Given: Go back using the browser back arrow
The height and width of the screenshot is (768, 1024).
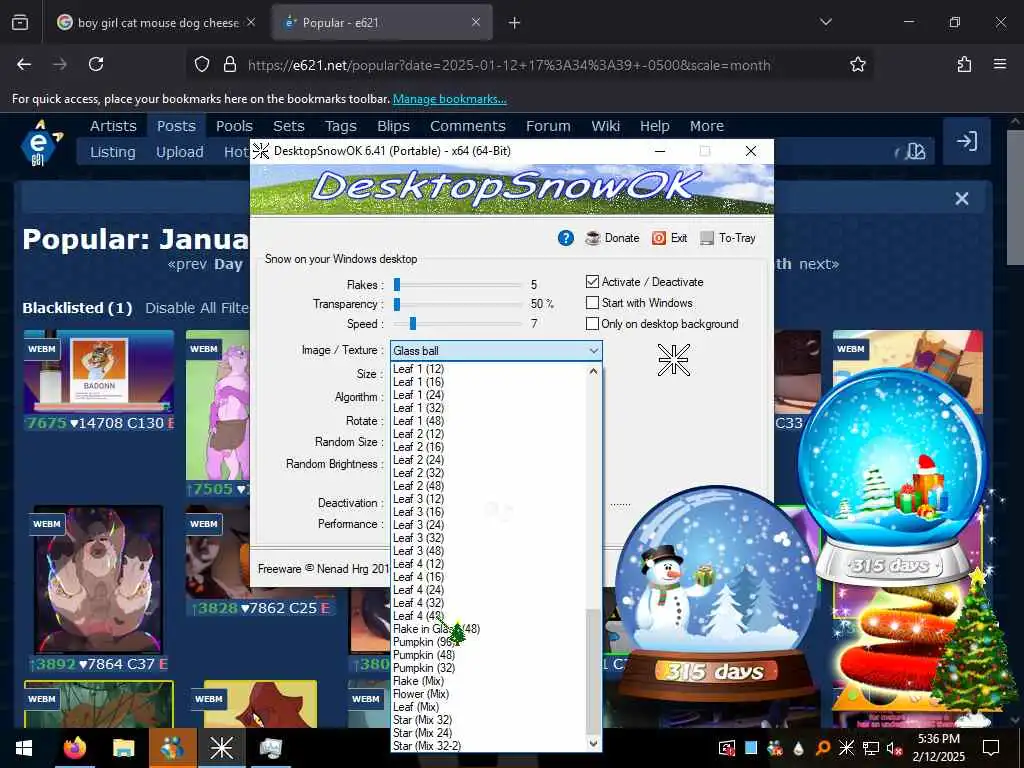Looking at the screenshot, I should point(24,64).
